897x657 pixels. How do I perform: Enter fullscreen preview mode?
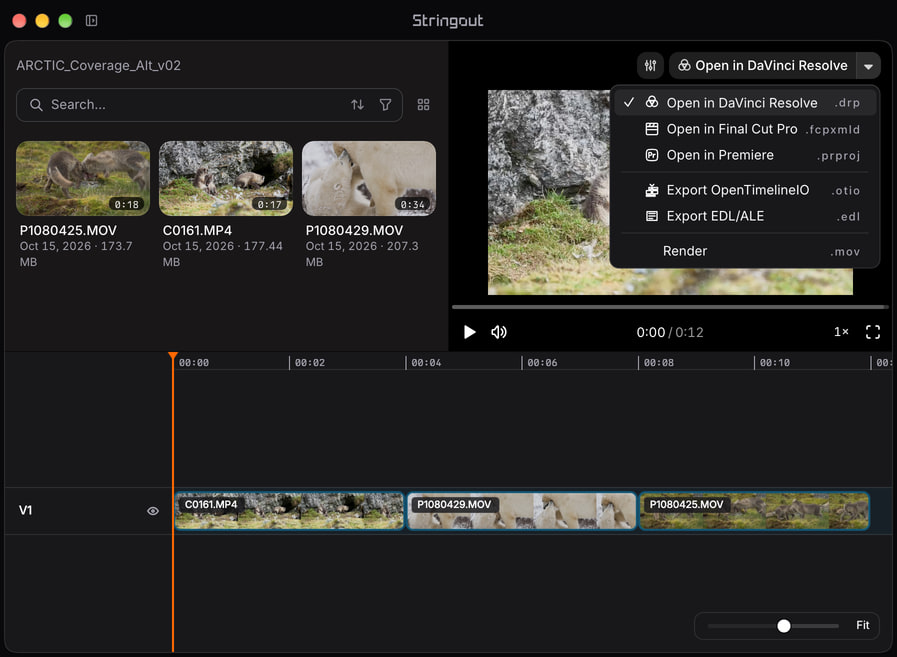(872, 332)
